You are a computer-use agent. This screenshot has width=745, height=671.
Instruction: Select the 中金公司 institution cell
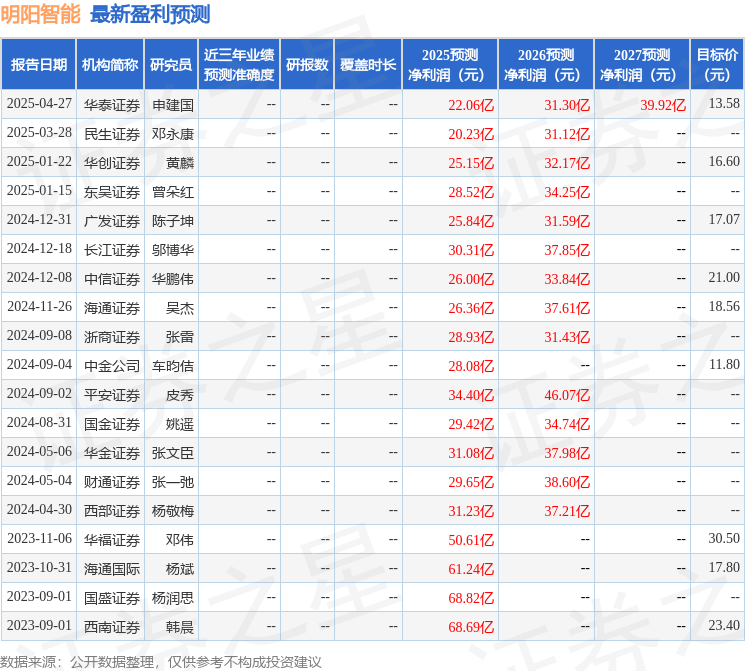pyautogui.click(x=112, y=366)
